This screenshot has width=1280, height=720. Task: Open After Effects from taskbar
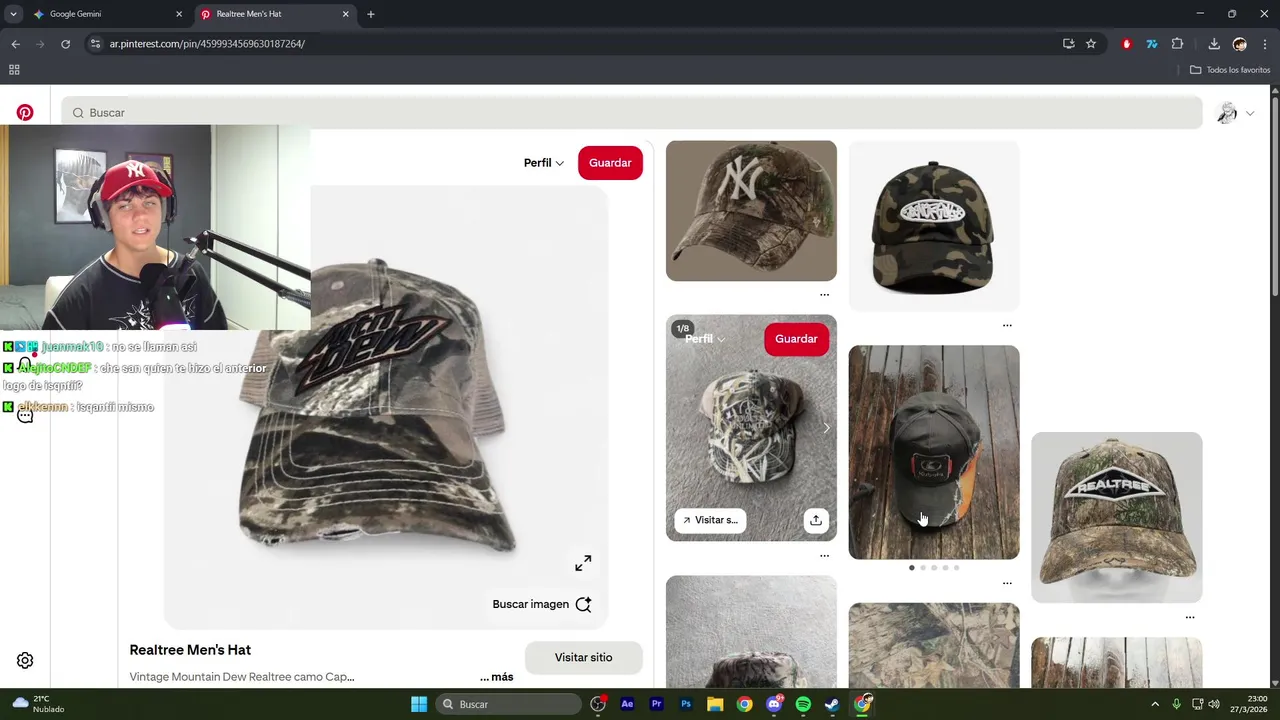point(627,704)
